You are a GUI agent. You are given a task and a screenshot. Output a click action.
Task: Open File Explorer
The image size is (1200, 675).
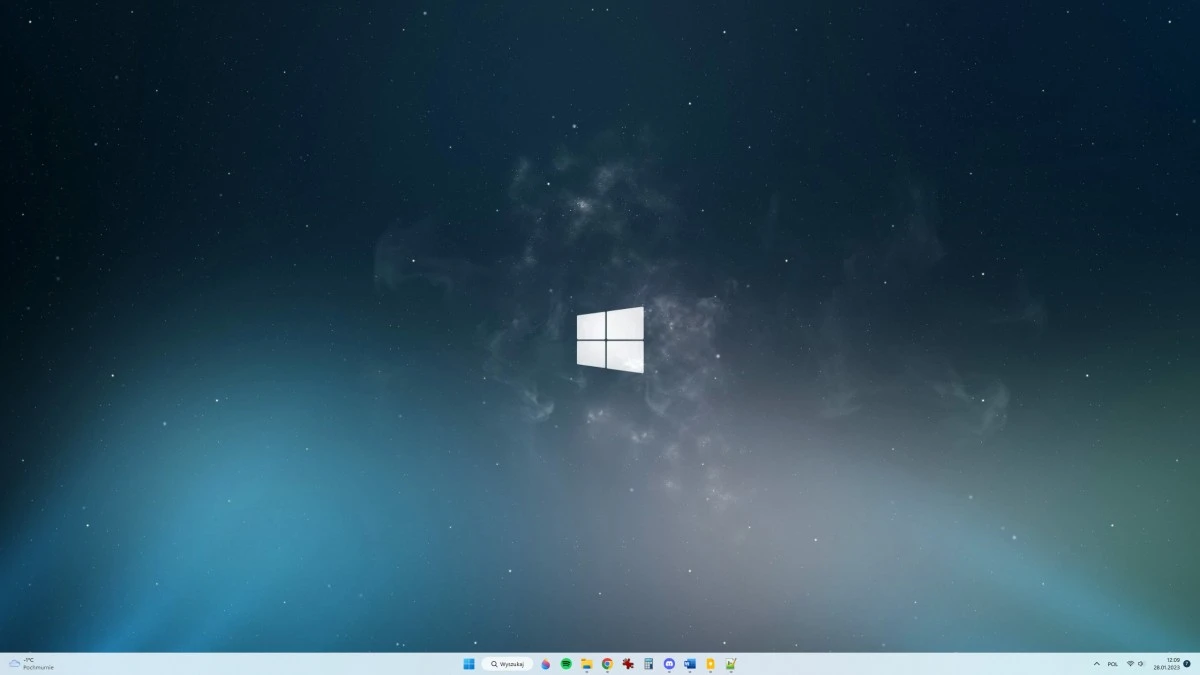(x=586, y=663)
